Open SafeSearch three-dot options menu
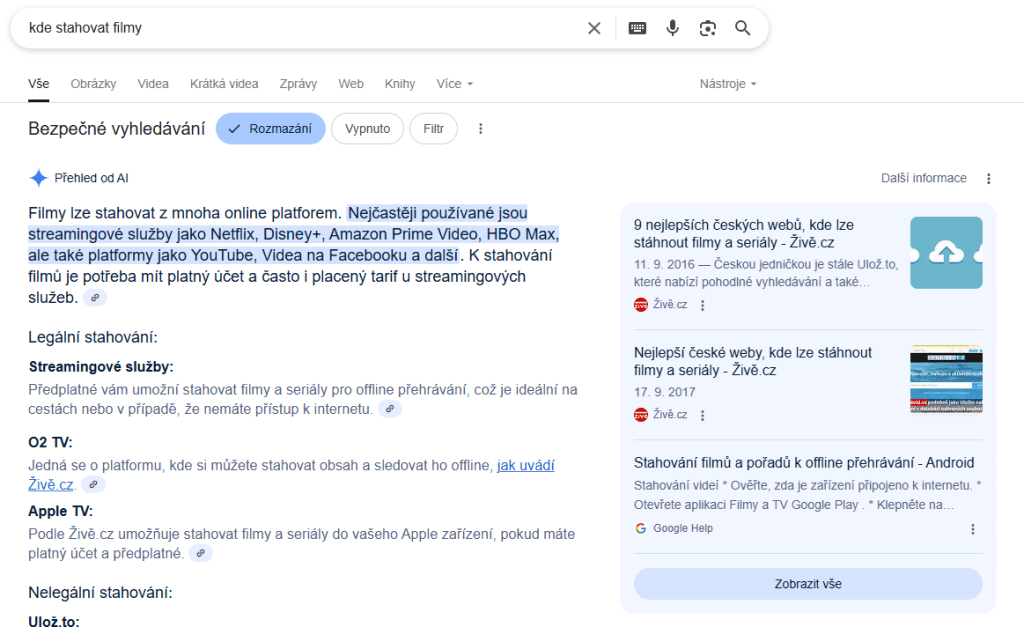 481,129
